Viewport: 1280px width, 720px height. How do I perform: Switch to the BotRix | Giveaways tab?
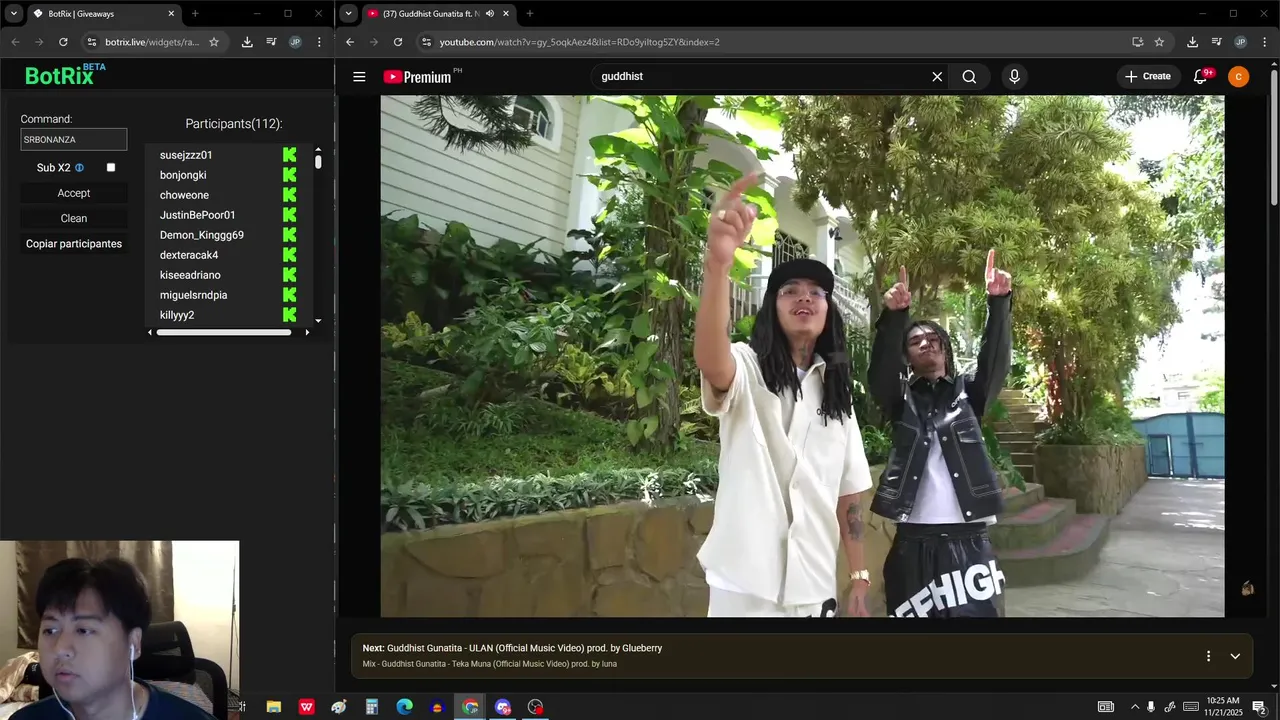[104, 14]
